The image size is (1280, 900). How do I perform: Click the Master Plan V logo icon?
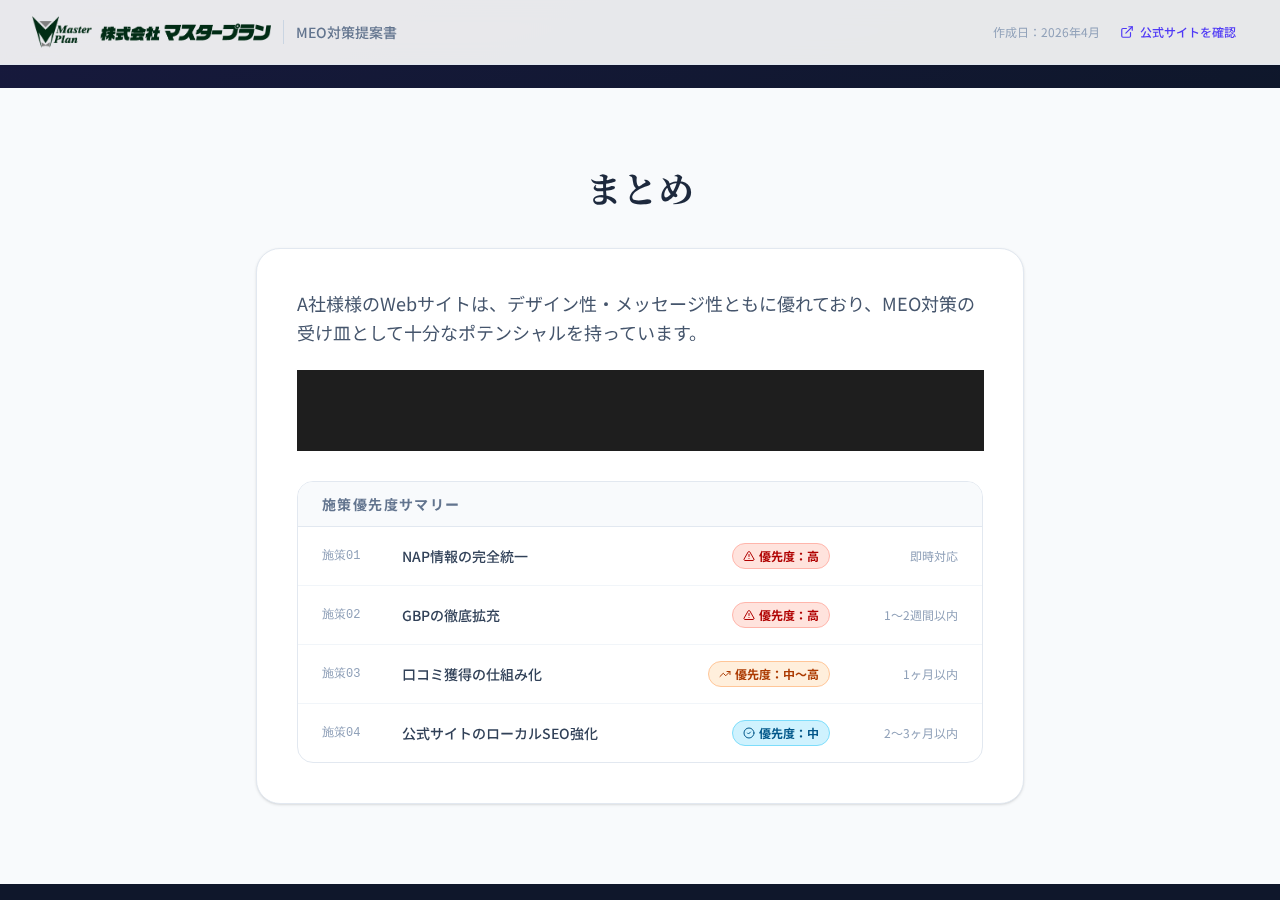[x=45, y=30]
